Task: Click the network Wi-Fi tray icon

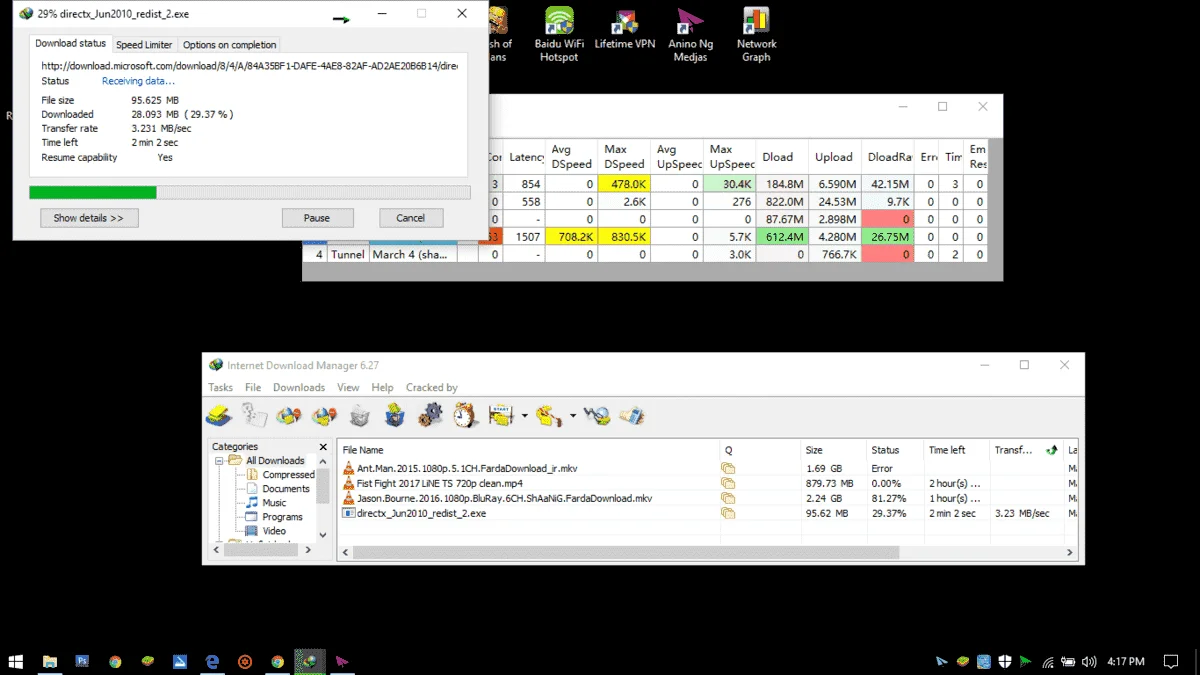Action: click(1047, 661)
